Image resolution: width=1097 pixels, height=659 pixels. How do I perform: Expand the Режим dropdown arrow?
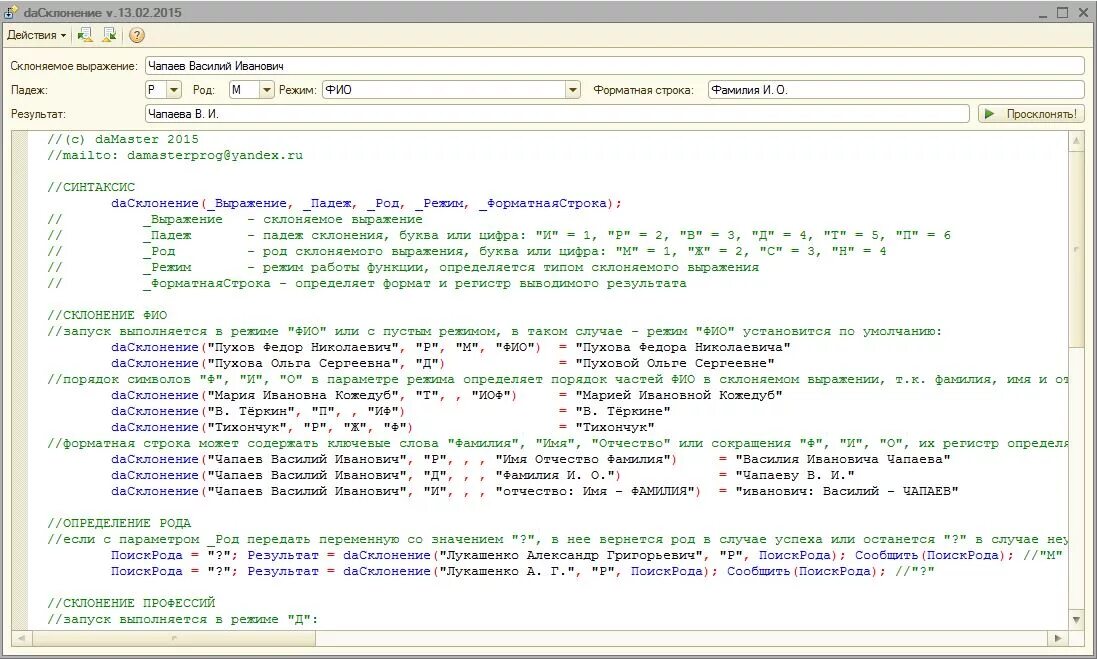tap(573, 90)
